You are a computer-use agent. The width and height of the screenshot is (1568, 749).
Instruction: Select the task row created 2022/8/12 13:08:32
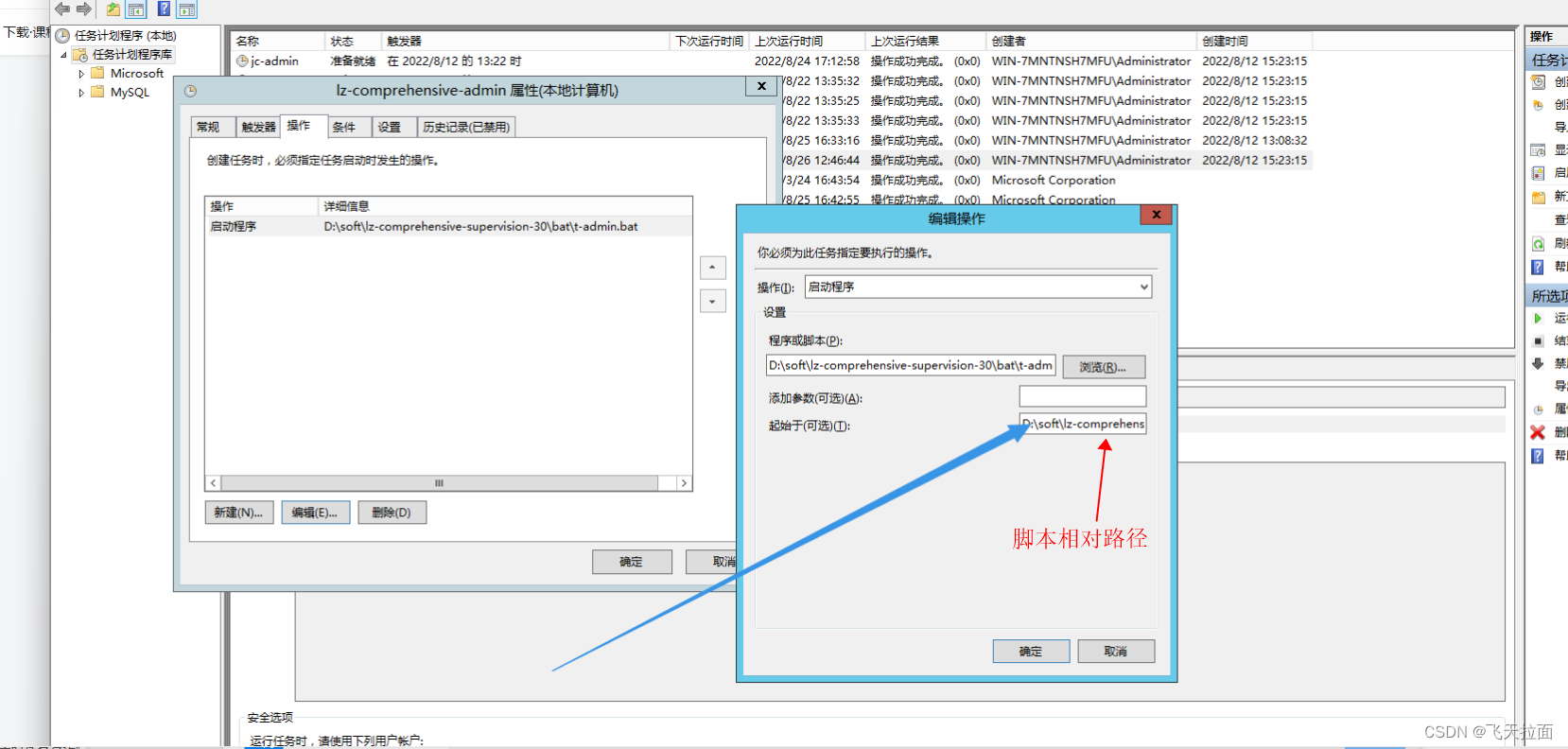coord(1047,140)
